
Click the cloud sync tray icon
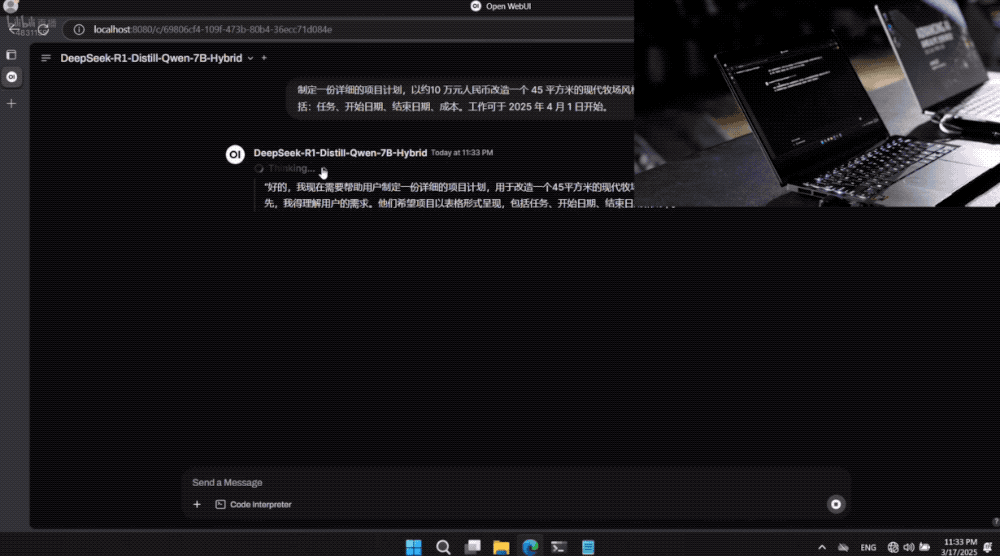click(x=843, y=547)
